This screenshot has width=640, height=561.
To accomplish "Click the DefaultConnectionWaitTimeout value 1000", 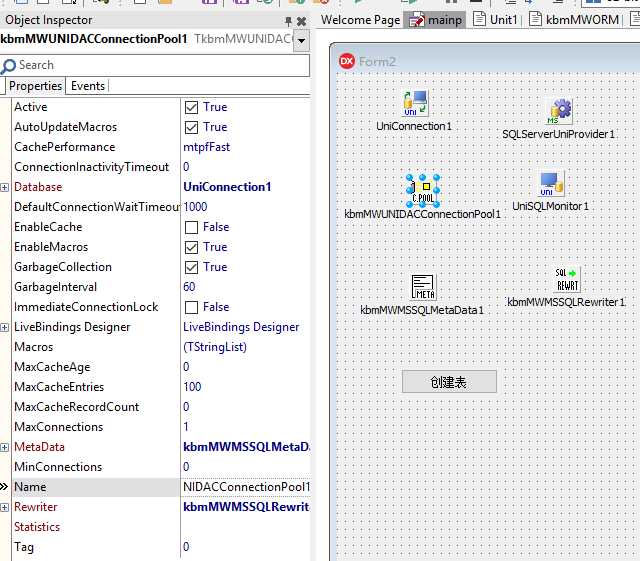I will point(195,207).
